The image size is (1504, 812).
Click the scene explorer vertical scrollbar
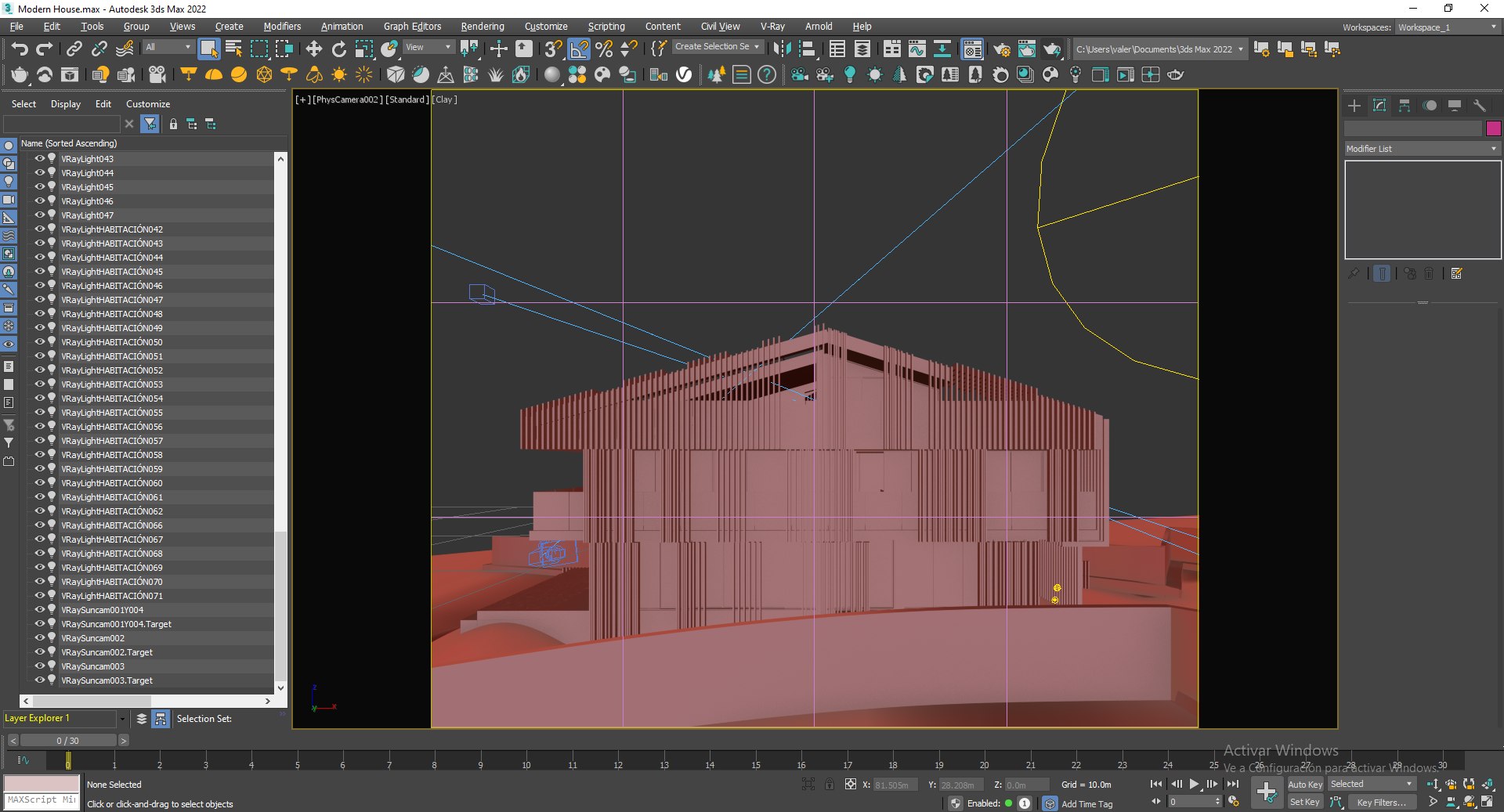[280, 423]
